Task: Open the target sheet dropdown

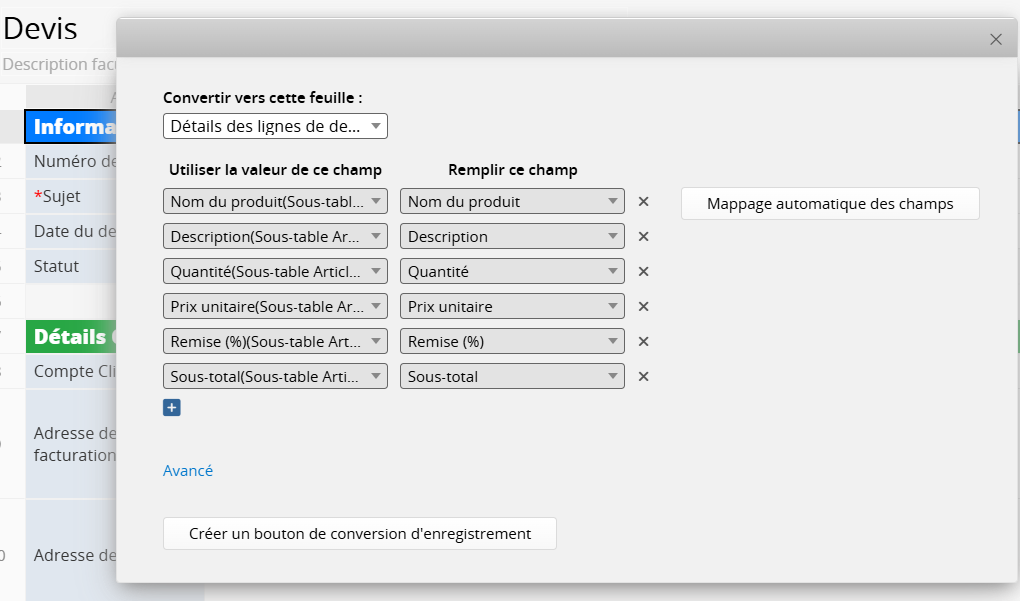Action: tap(275, 126)
